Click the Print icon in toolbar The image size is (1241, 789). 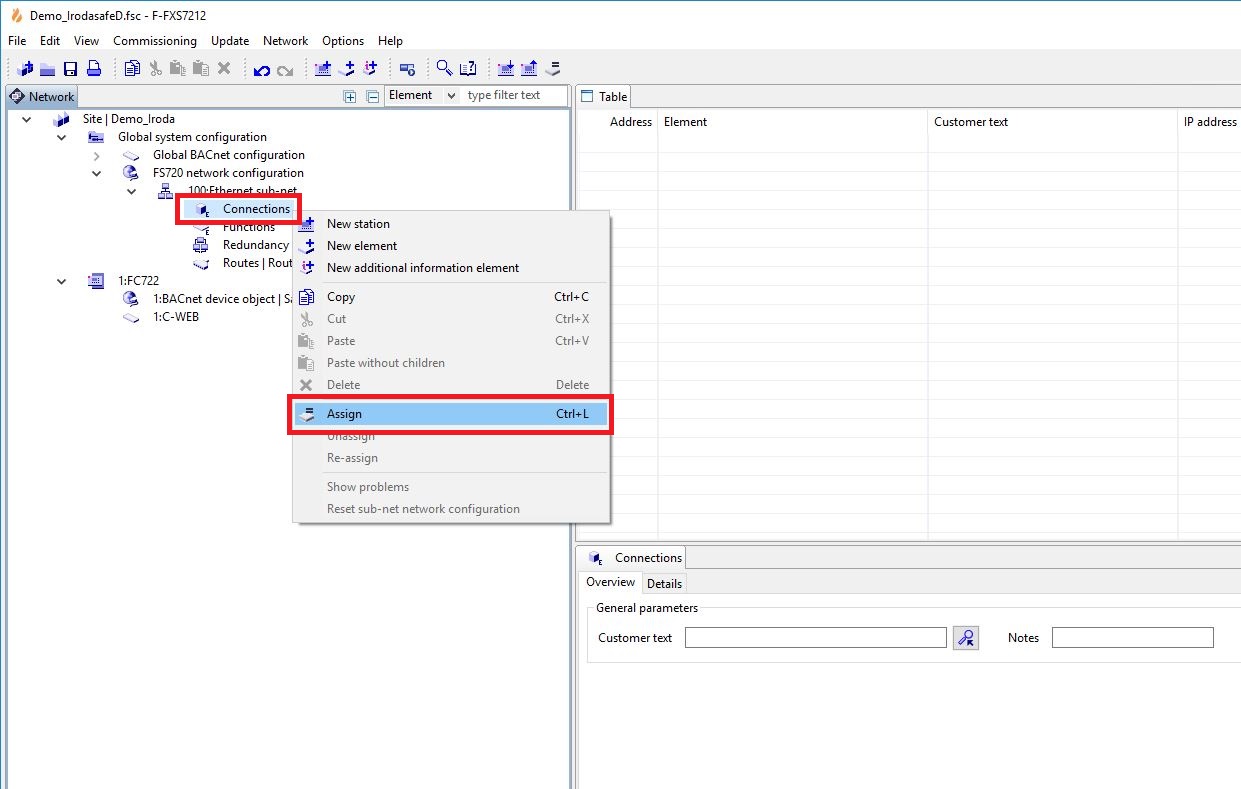pos(94,69)
